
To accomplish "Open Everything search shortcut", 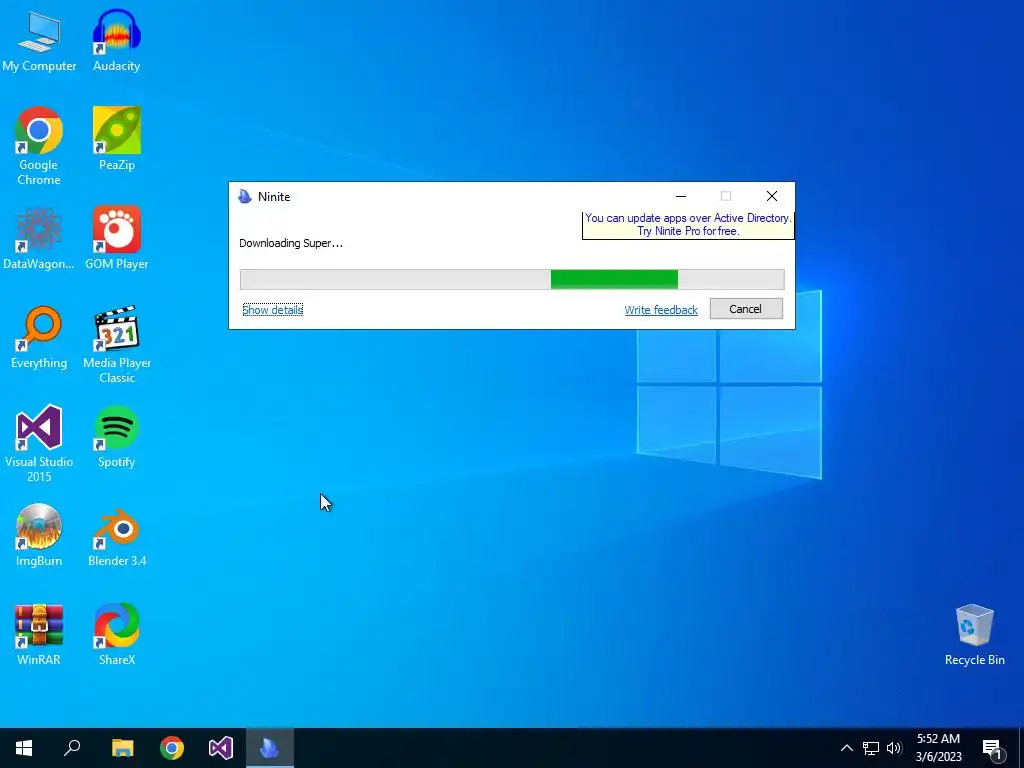I will (x=39, y=338).
